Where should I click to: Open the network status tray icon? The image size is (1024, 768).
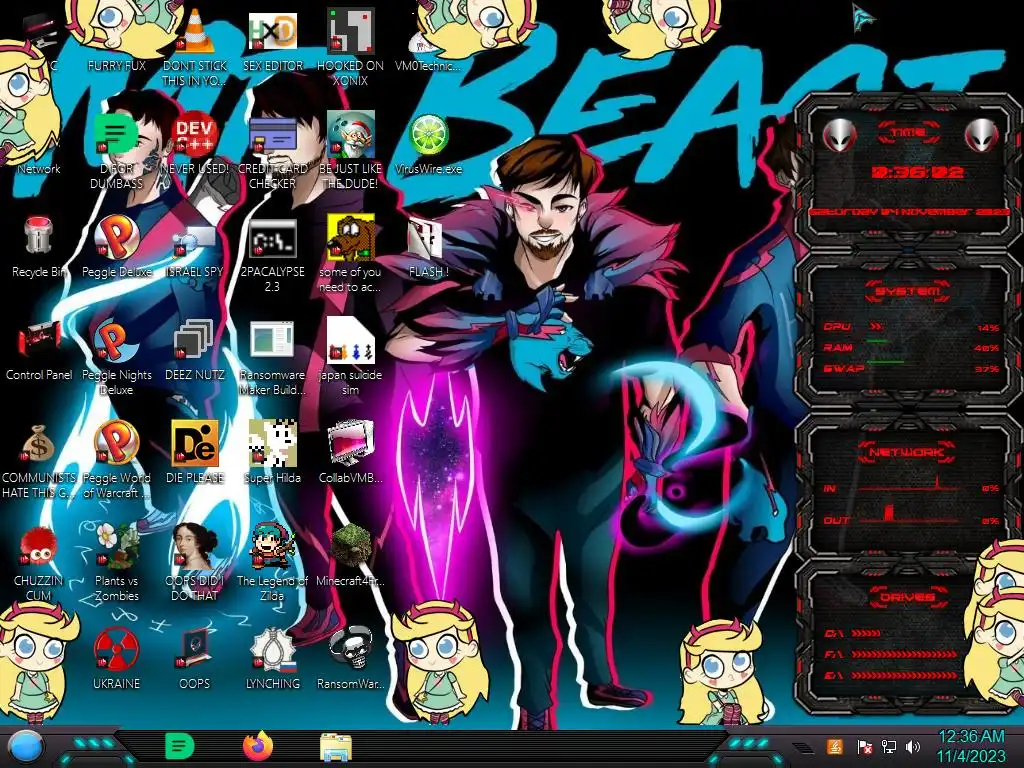889,746
